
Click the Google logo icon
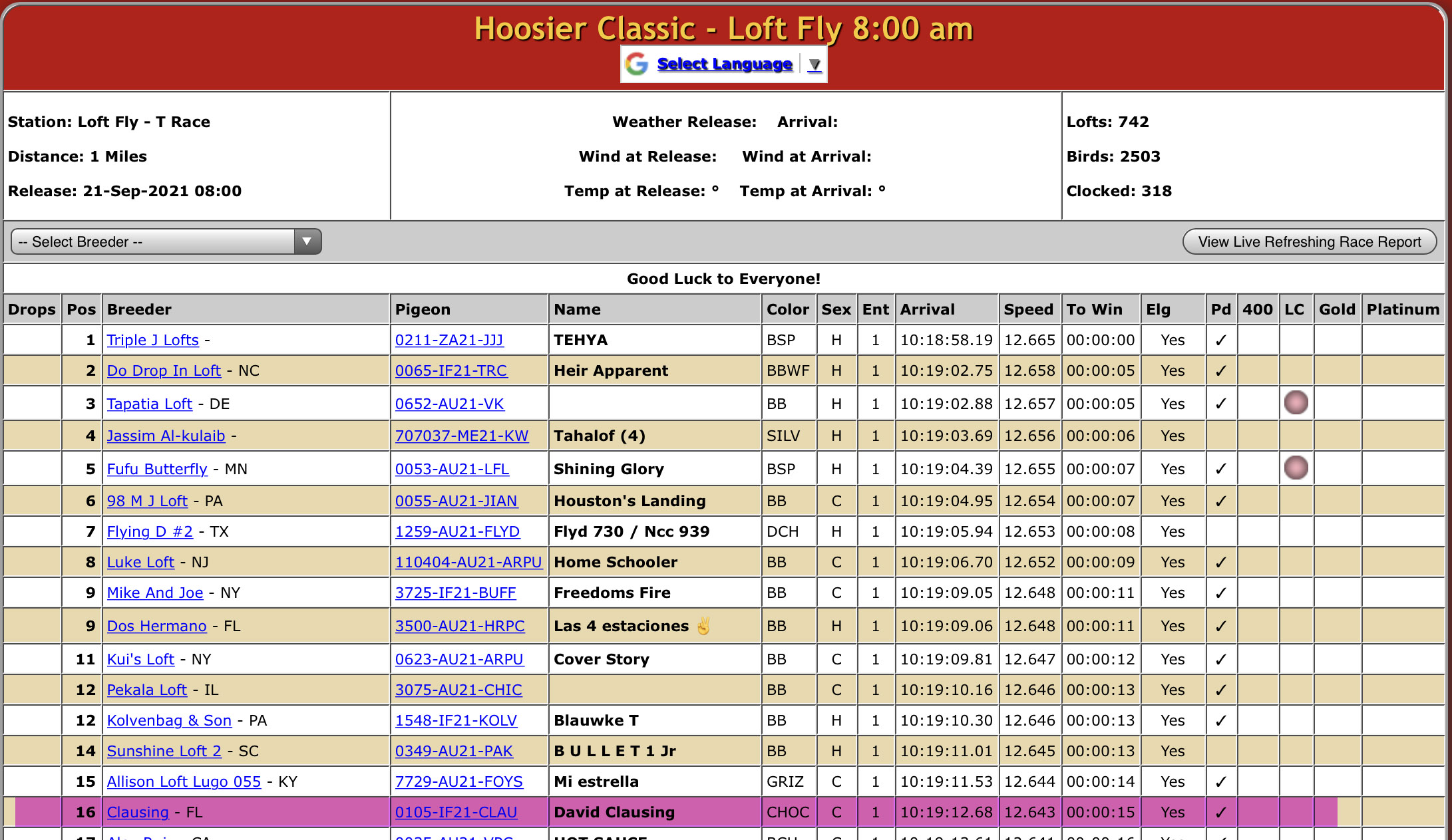tap(637, 64)
